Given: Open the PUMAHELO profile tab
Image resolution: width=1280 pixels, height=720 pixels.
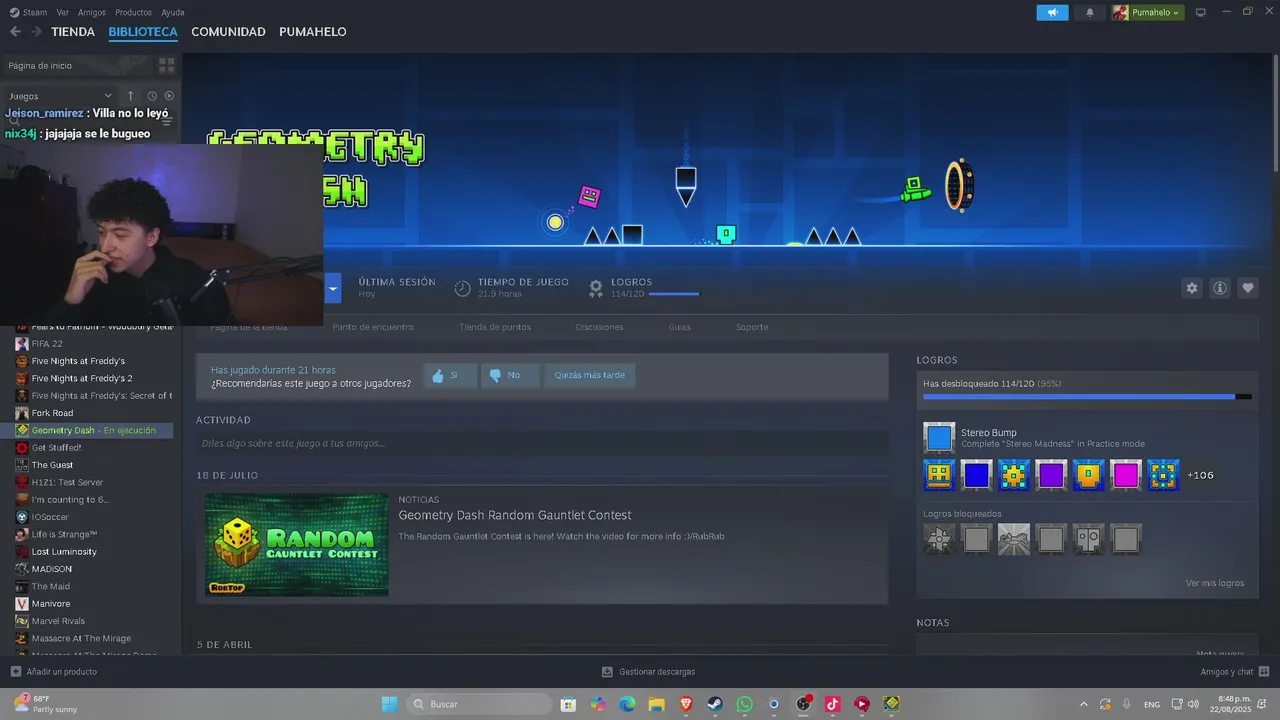Looking at the screenshot, I should click(313, 32).
